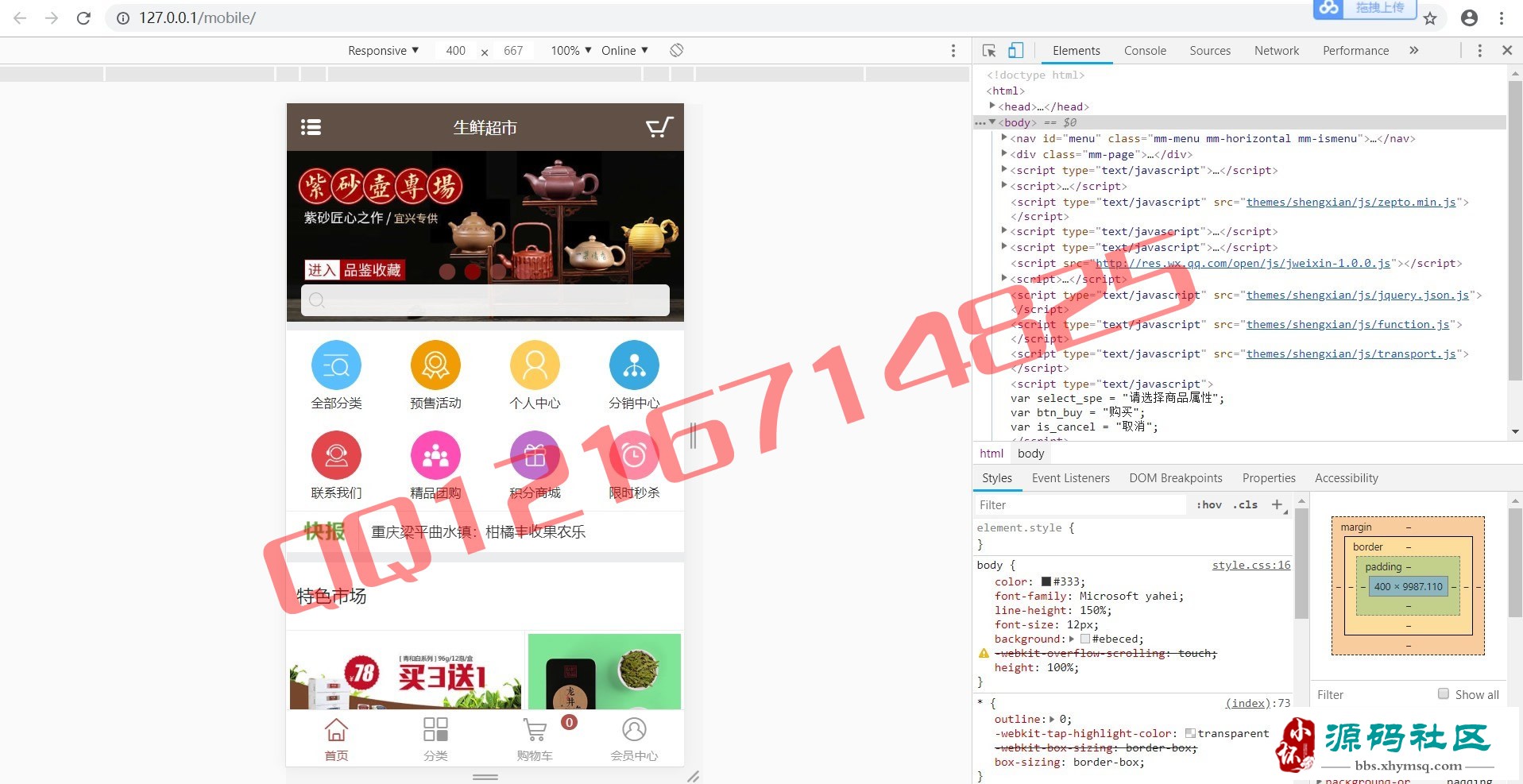Open the Event Listeners tab
This screenshot has width=1523, height=784.
(1070, 478)
